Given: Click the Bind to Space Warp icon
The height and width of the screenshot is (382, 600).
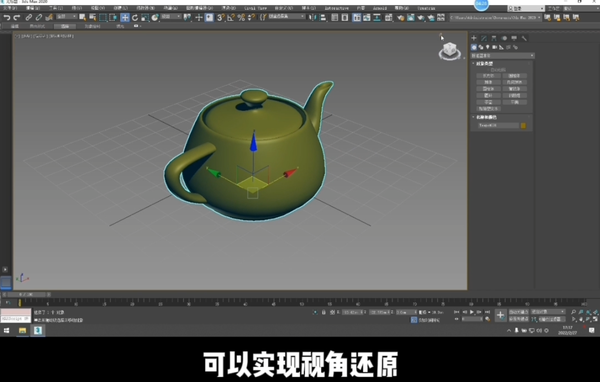Looking at the screenshot, I should pyautogui.click(x=49, y=17).
